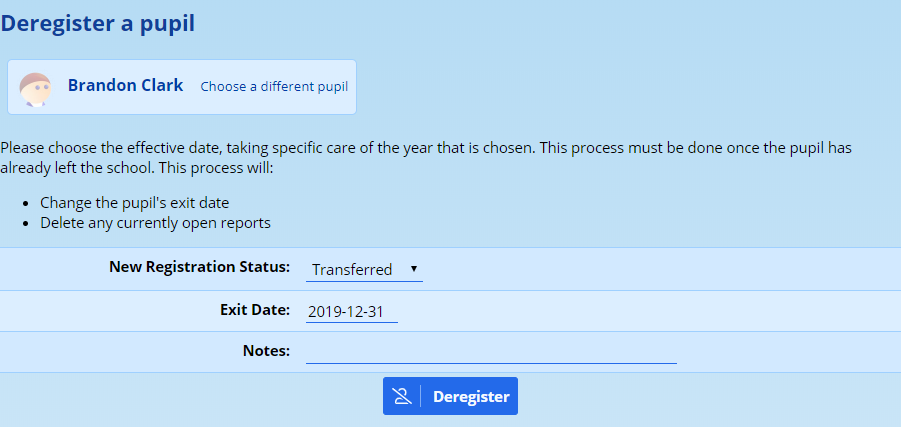Click the Deregister button

(450, 396)
